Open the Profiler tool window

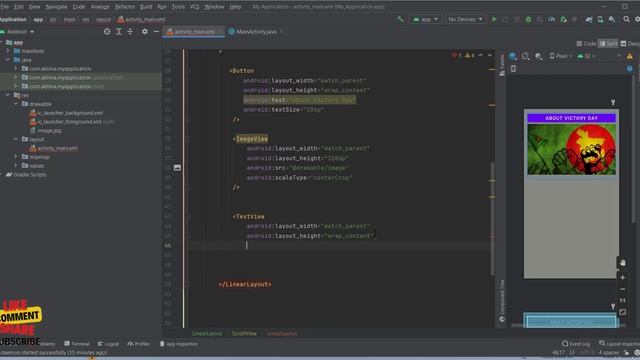tap(139, 344)
